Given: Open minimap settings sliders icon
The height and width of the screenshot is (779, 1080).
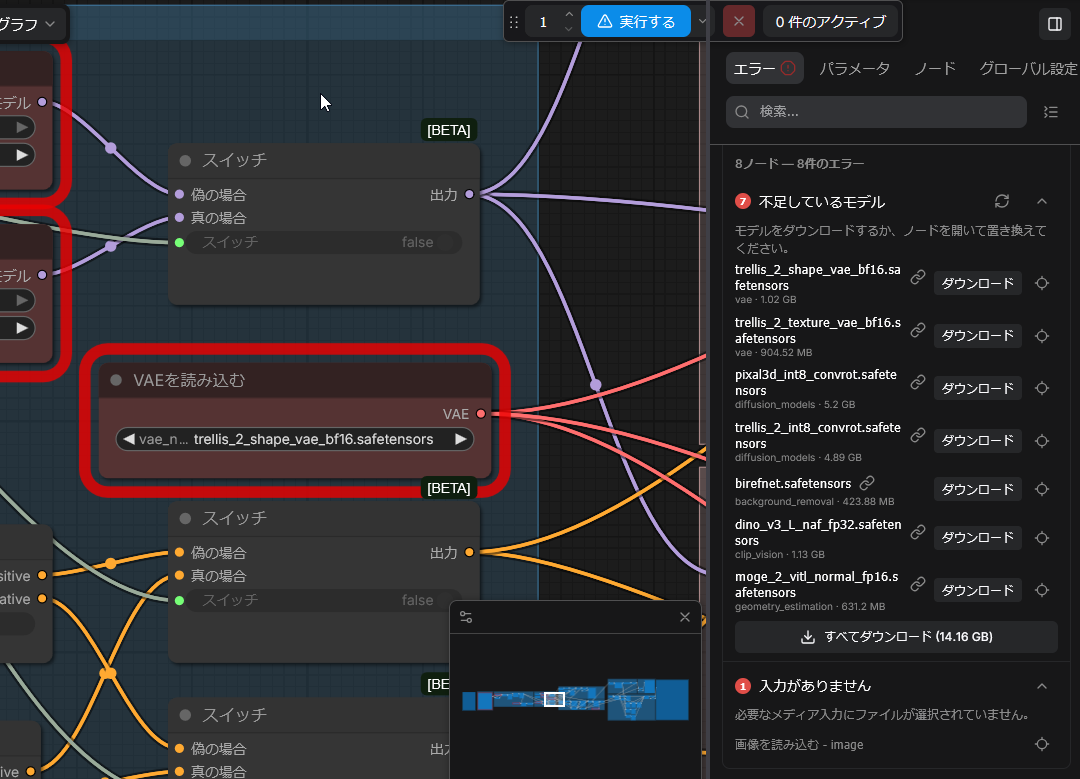Looking at the screenshot, I should pyautogui.click(x=466, y=617).
